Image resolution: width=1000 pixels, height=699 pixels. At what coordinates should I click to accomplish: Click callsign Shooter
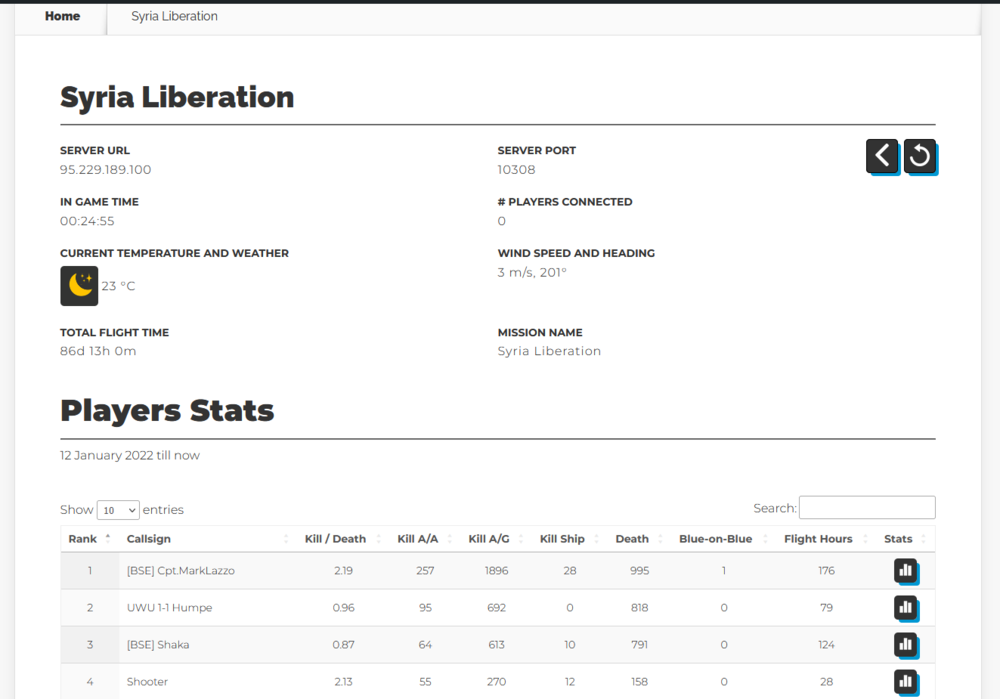(x=147, y=682)
